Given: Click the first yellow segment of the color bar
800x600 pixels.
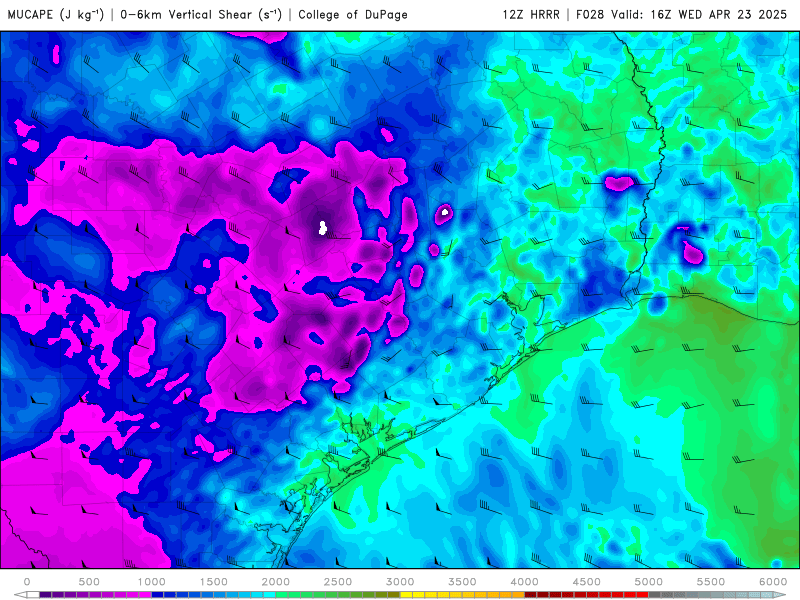Looking at the screenshot, I should 407,595.
